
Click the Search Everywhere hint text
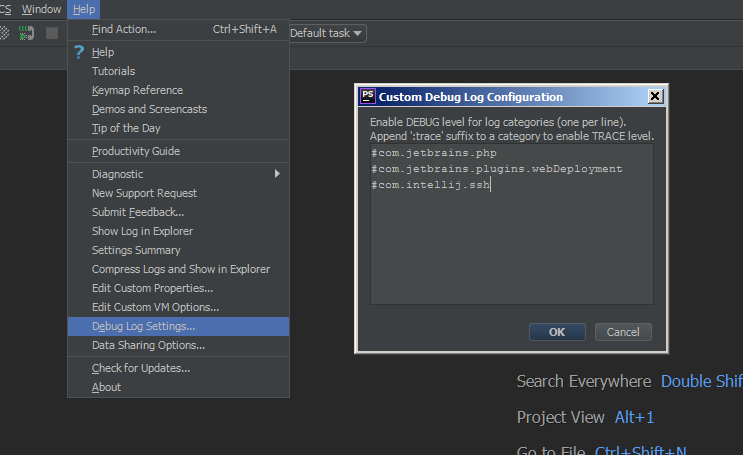coord(584,381)
